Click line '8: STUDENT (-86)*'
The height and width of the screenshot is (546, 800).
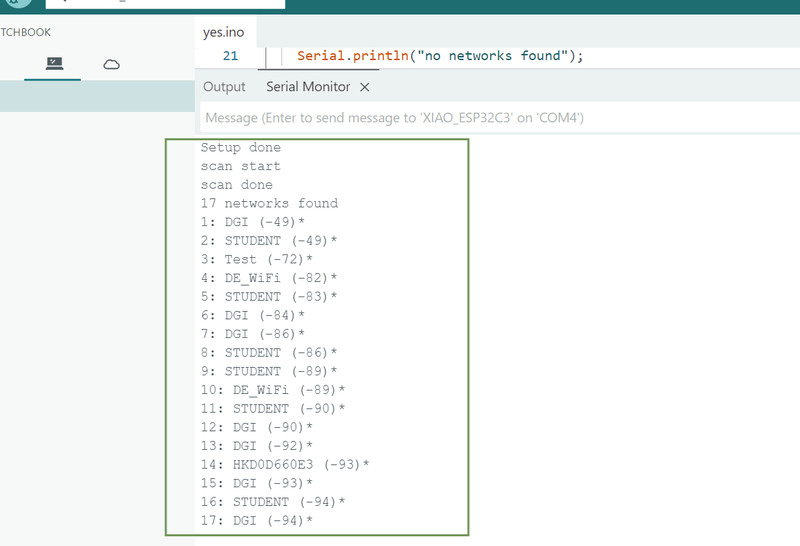[x=269, y=353]
